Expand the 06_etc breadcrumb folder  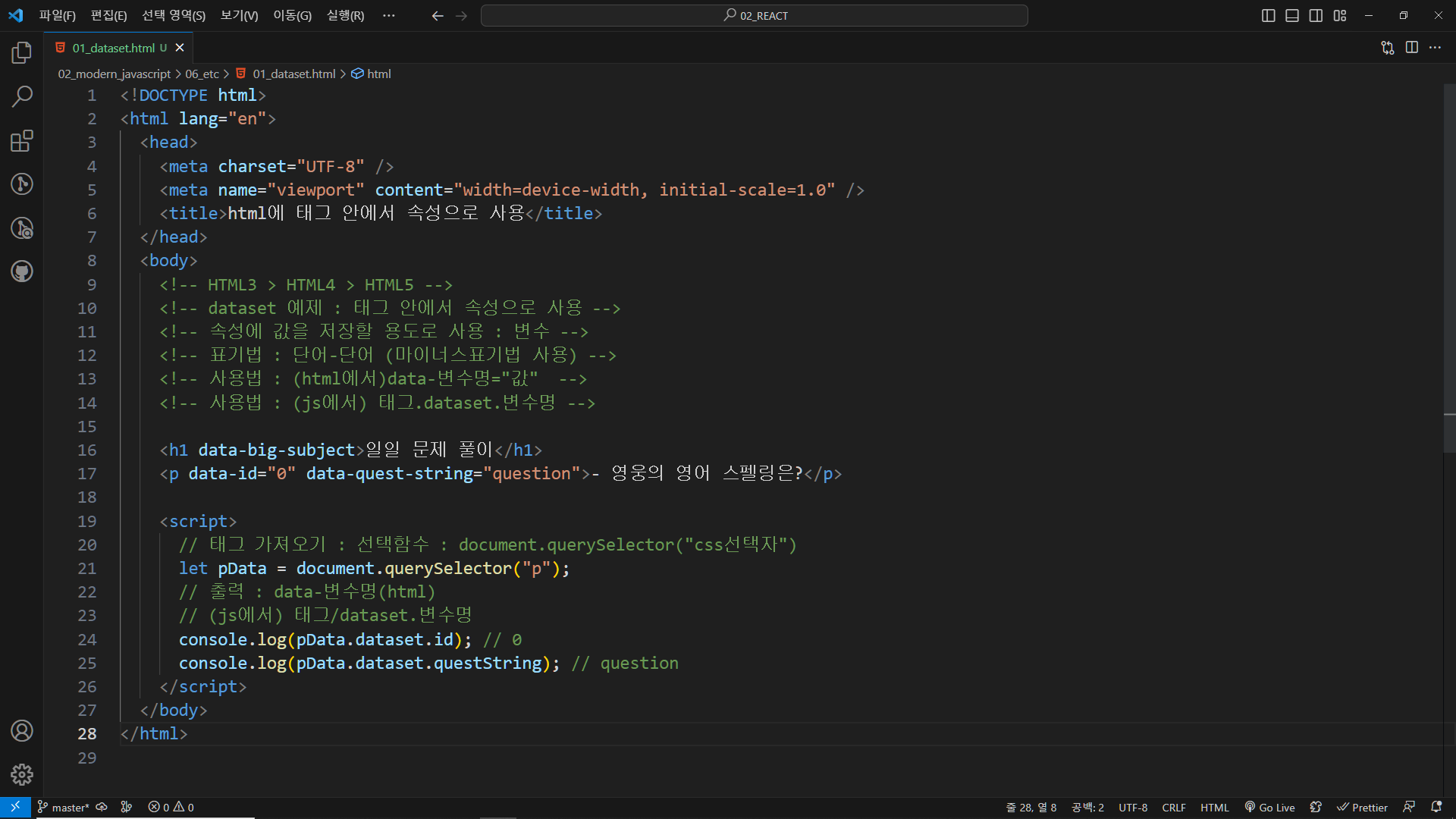click(202, 74)
